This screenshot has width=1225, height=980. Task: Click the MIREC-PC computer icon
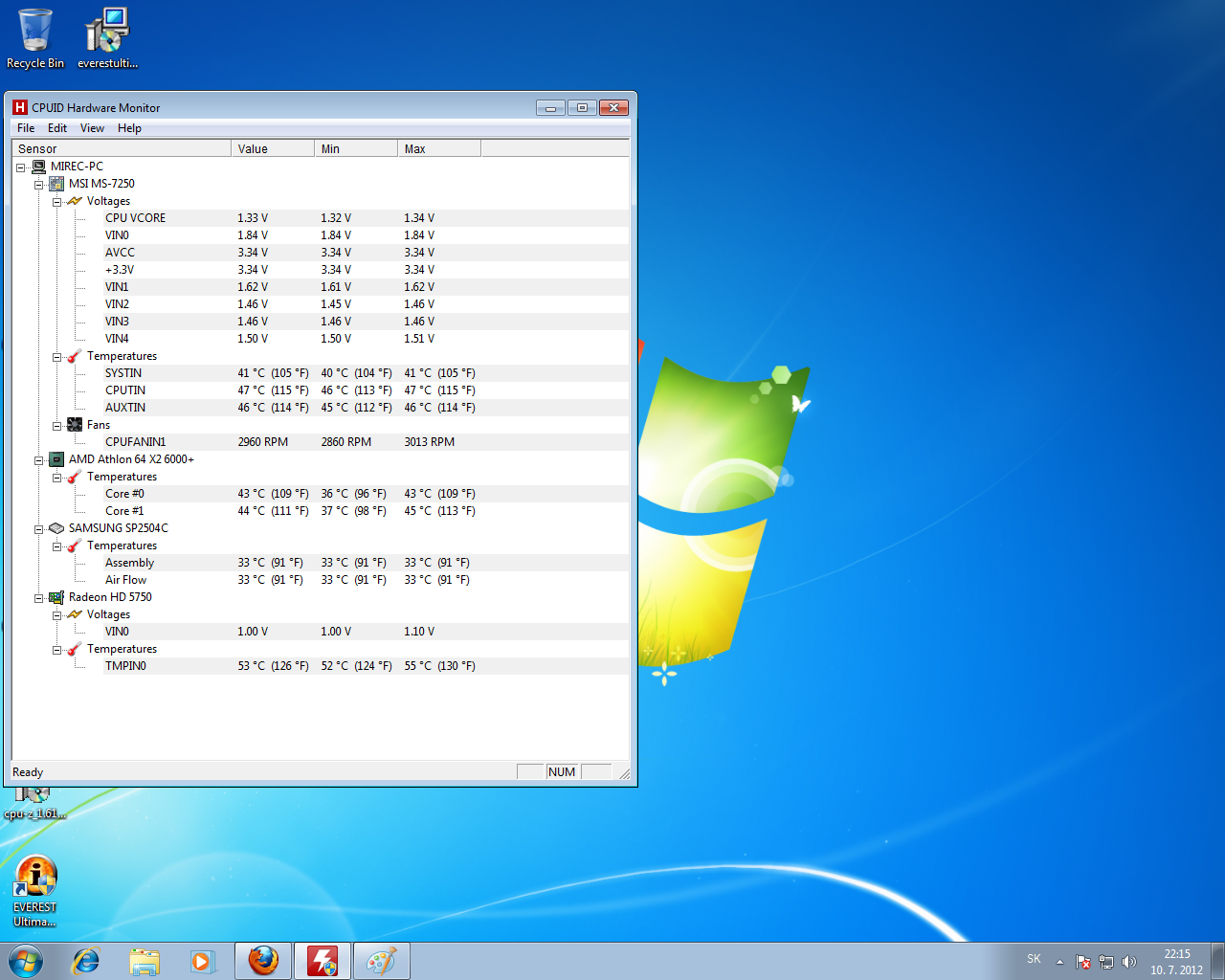(39, 167)
